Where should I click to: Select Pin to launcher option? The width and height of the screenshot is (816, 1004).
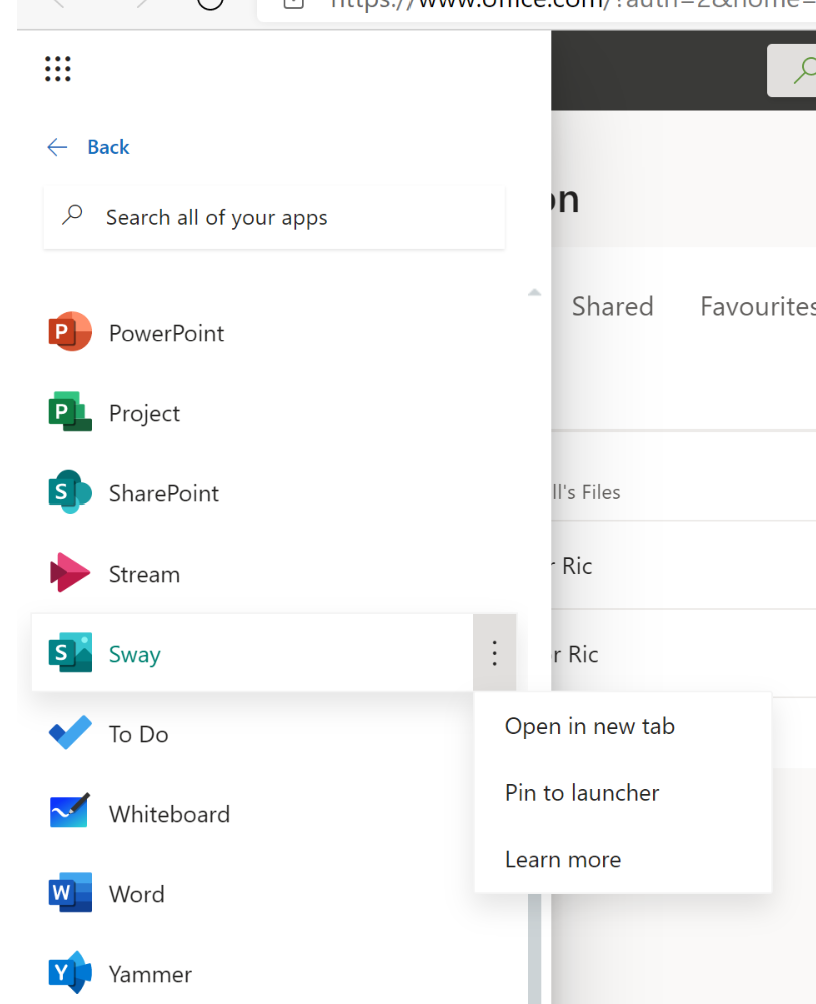click(x=582, y=793)
